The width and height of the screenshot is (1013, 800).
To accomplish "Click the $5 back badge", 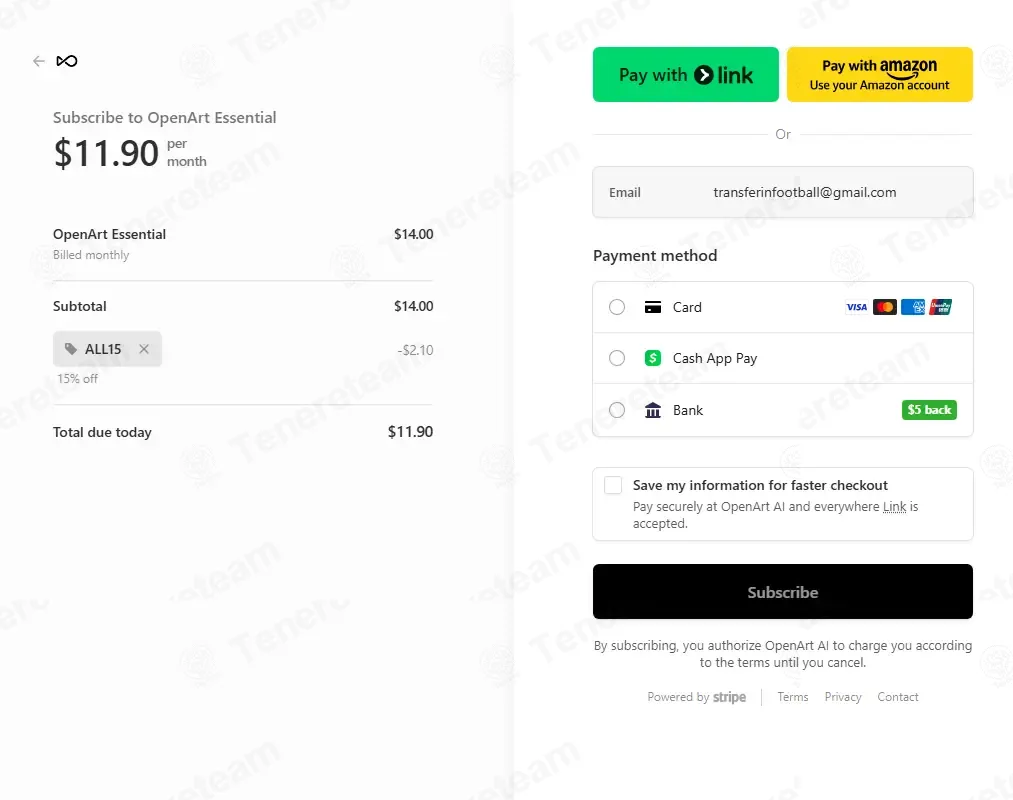I will click(929, 410).
